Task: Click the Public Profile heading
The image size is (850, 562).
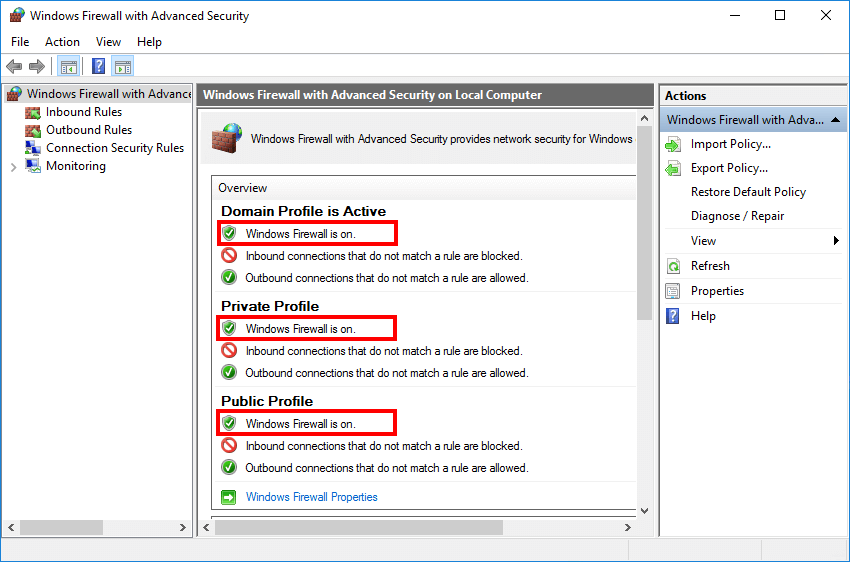Action: pyautogui.click(x=267, y=401)
